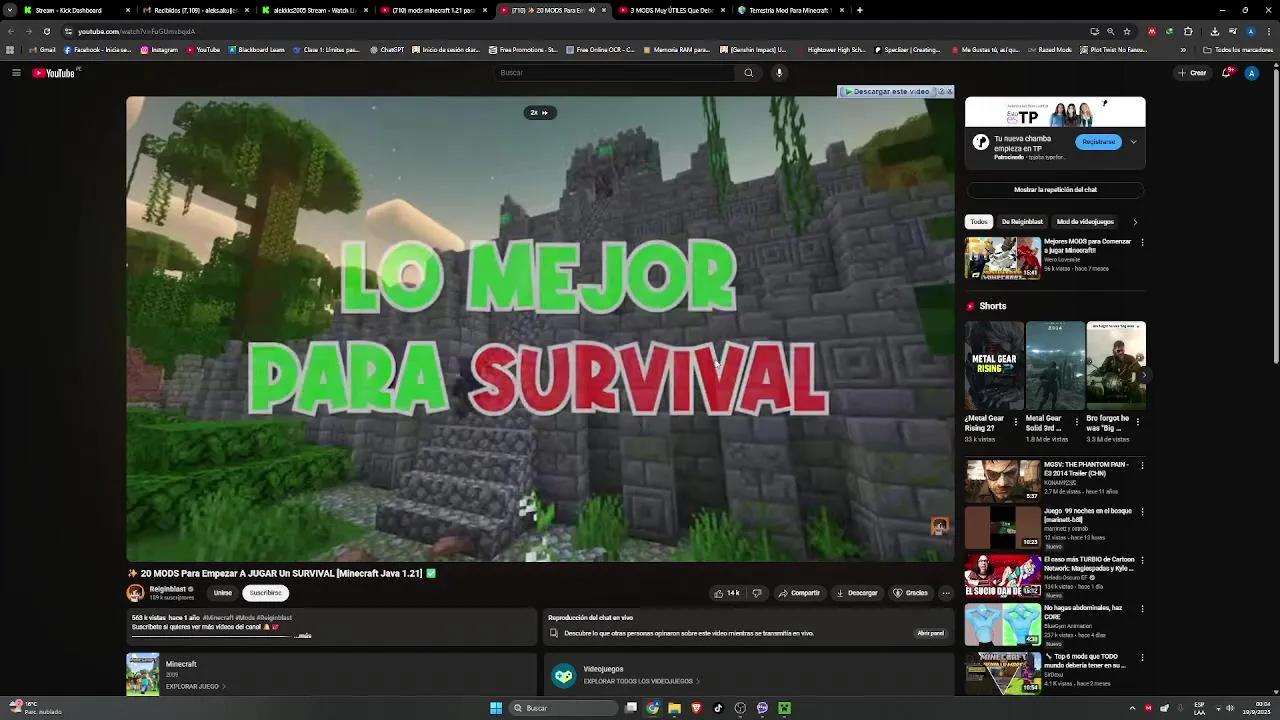1280x720 pixels.
Task: Open the Metal Gear Rising short thumbnail
Action: point(994,366)
